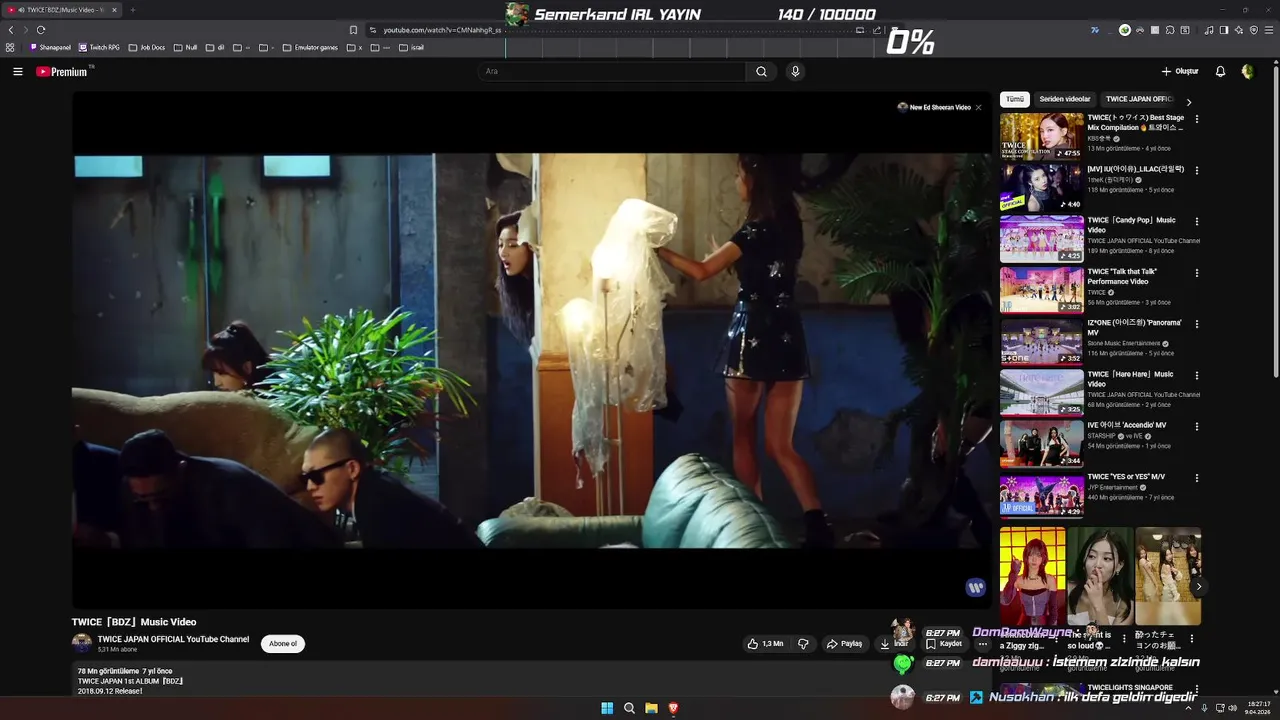
Task: Open options for Candy Pop video
Action: pyautogui.click(x=1196, y=222)
